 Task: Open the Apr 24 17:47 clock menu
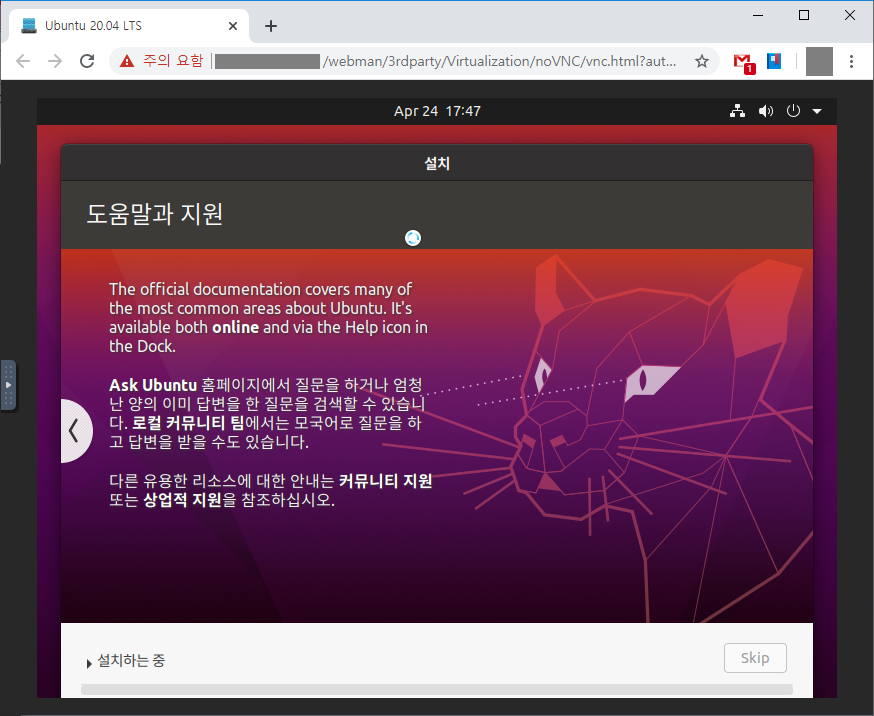point(437,111)
